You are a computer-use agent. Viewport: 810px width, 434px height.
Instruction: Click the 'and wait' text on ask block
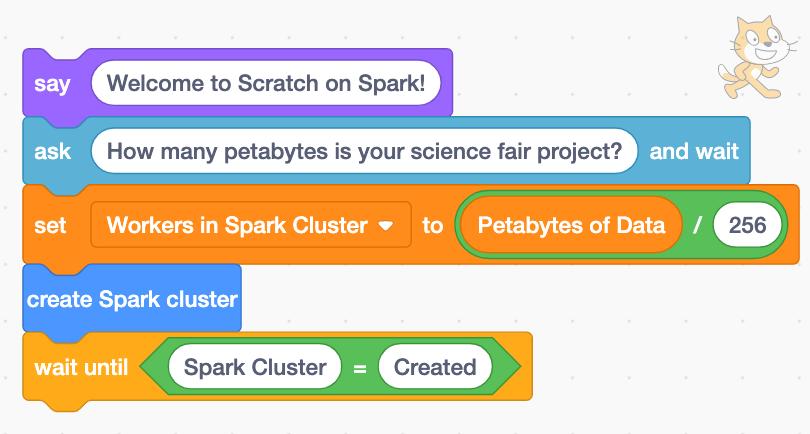pyautogui.click(x=694, y=152)
